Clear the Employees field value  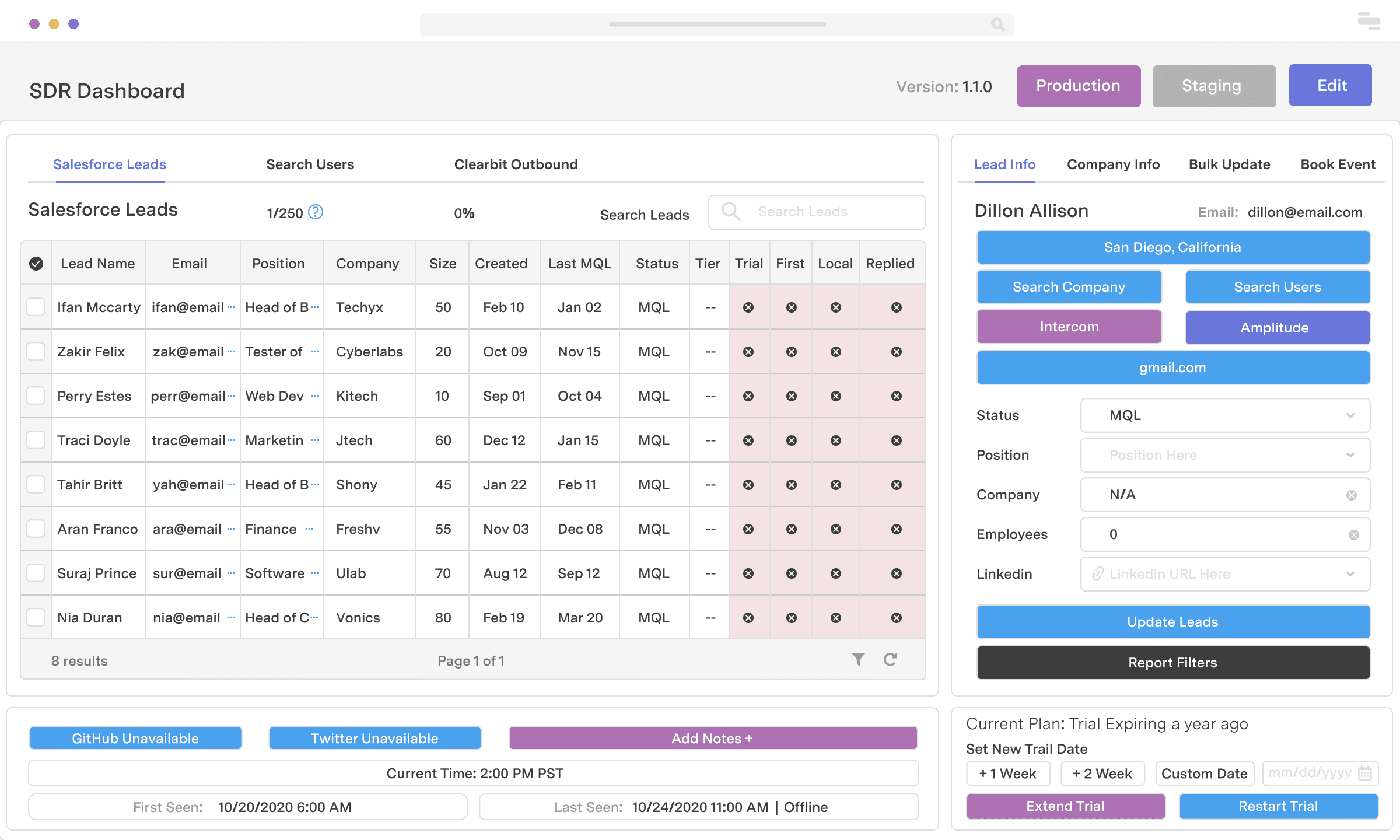click(x=1352, y=534)
